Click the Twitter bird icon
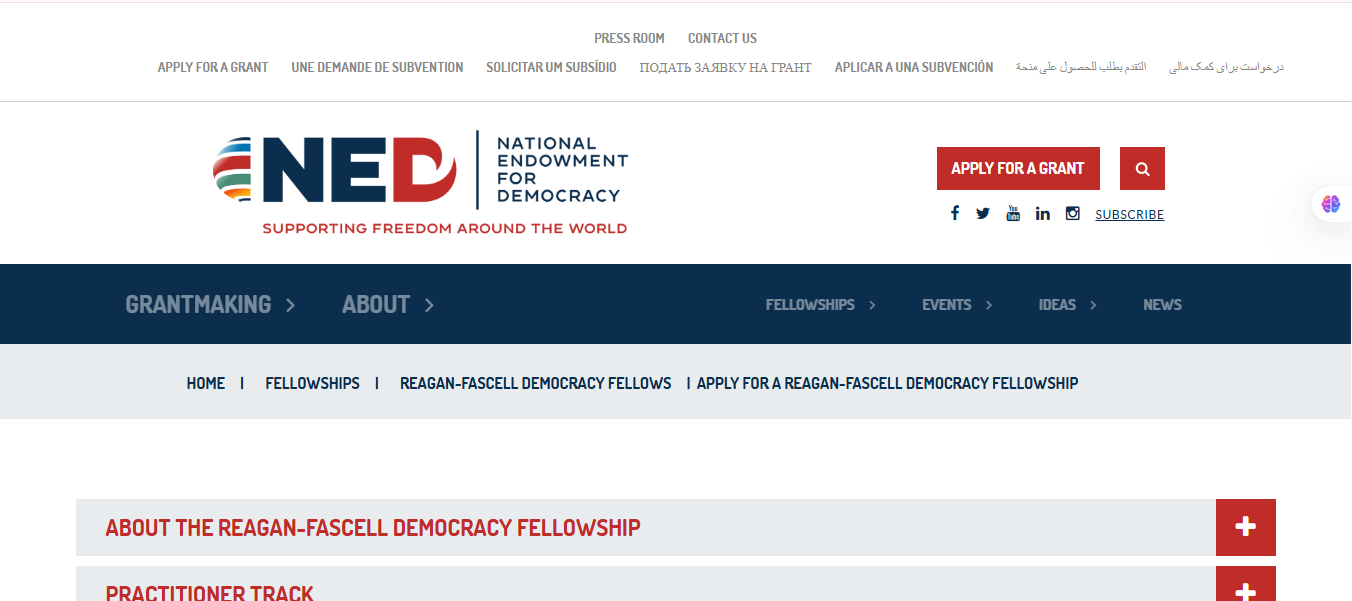 click(x=983, y=212)
